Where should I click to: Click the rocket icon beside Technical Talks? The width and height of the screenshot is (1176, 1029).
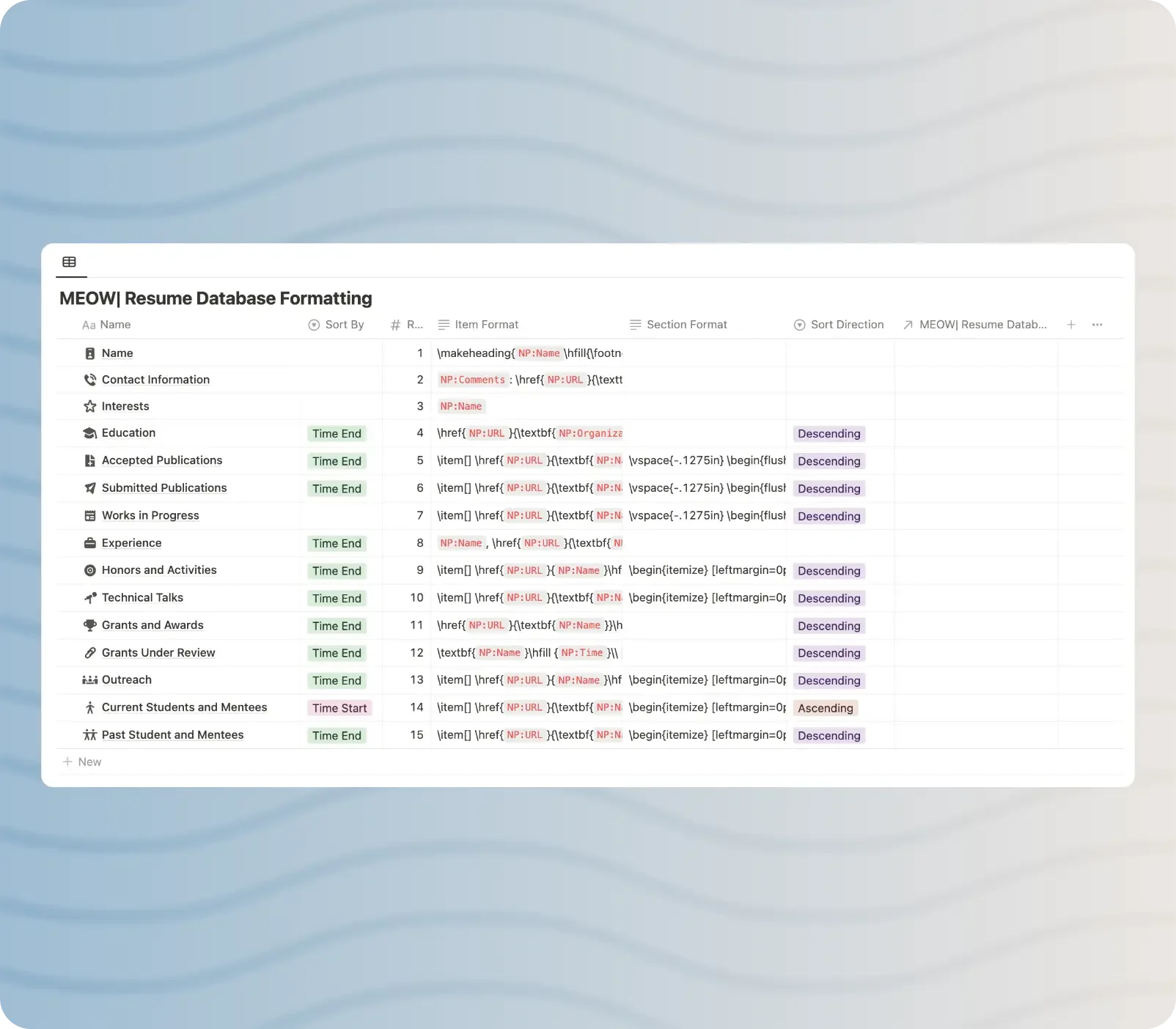(89, 597)
